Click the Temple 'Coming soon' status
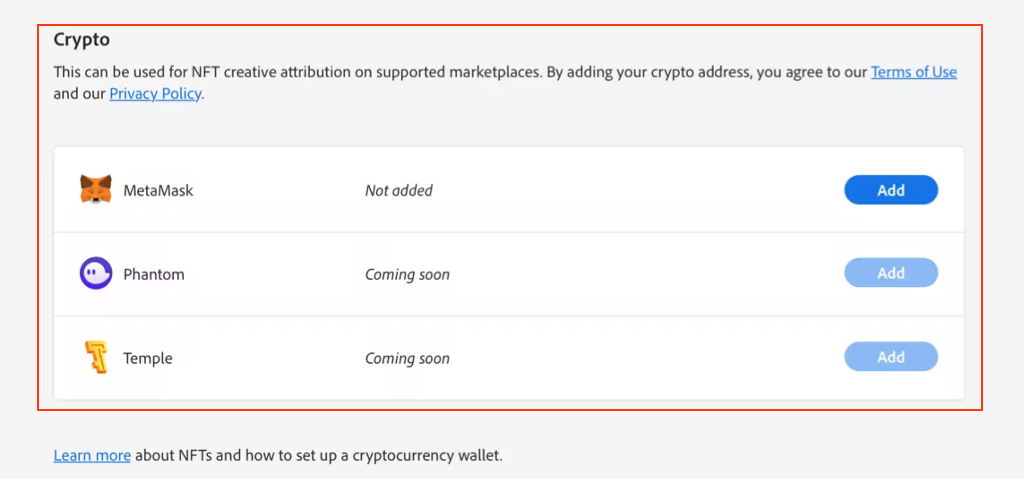The width and height of the screenshot is (1024, 479). (407, 358)
